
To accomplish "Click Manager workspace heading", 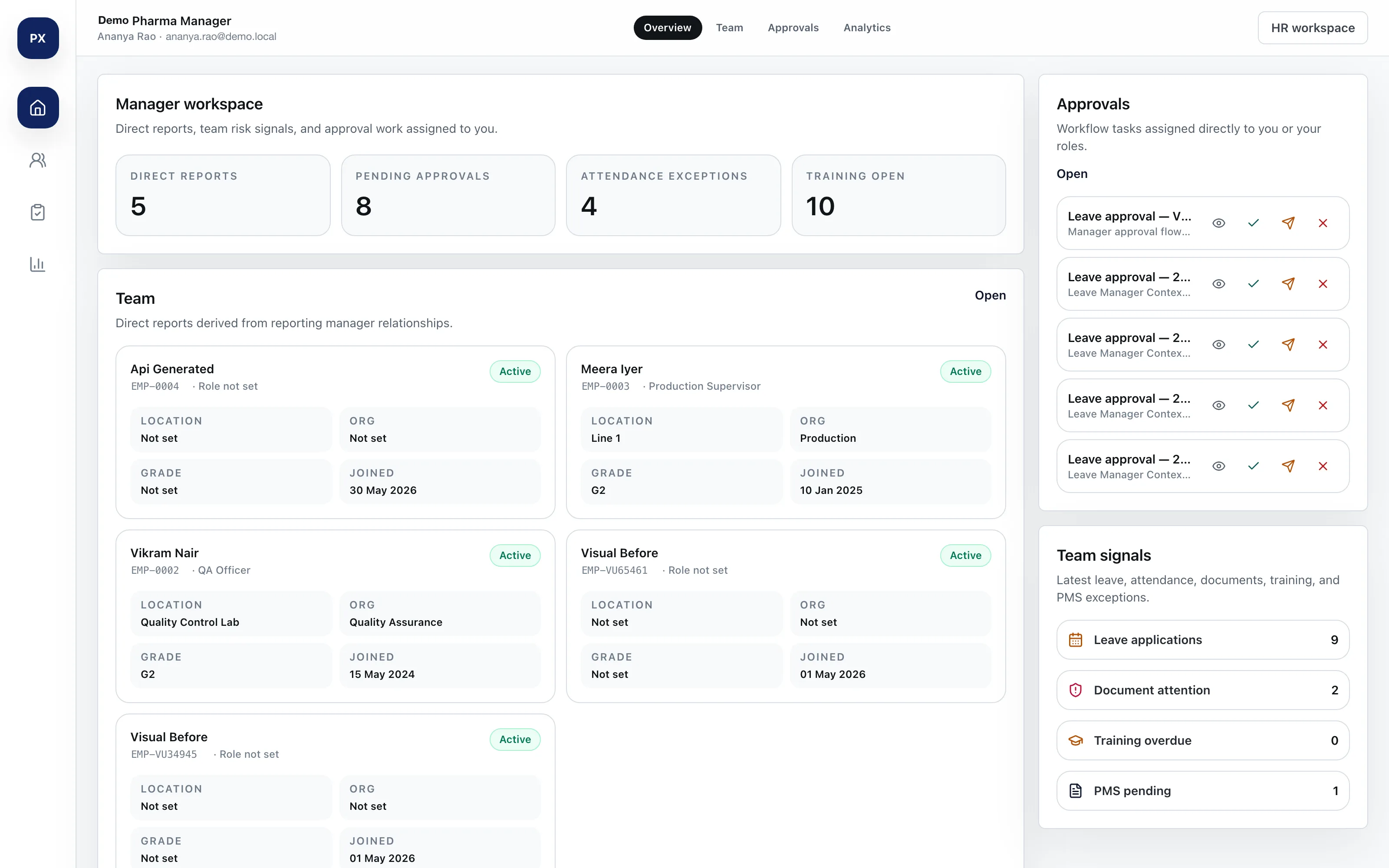I will (189, 104).
